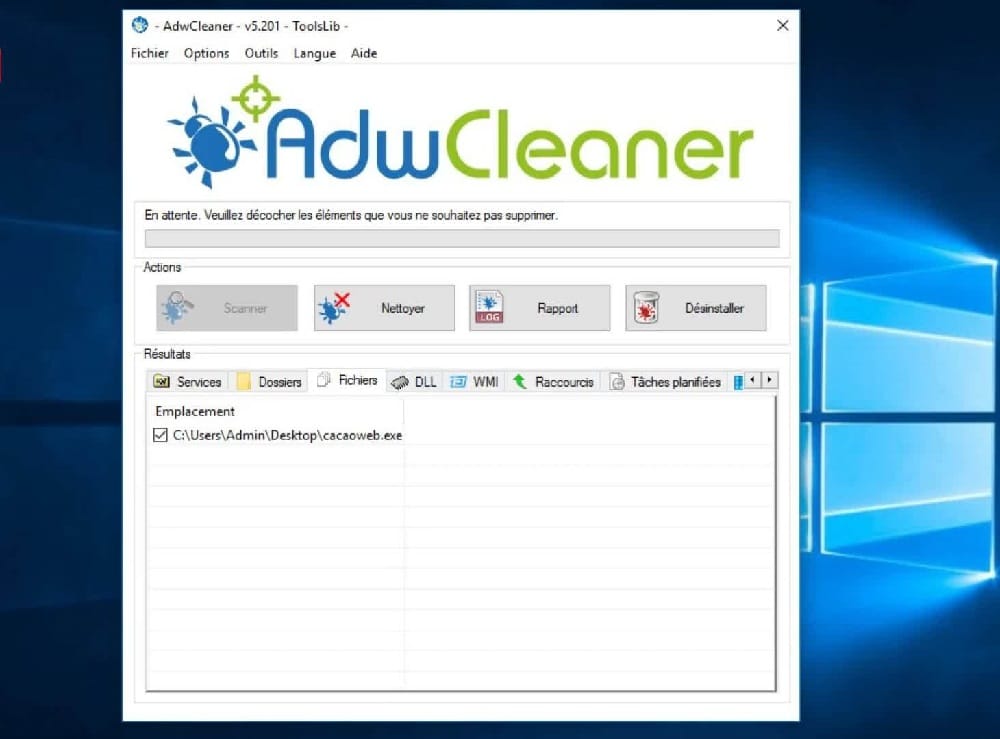
Task: Click the Rapport button
Action: pos(540,308)
